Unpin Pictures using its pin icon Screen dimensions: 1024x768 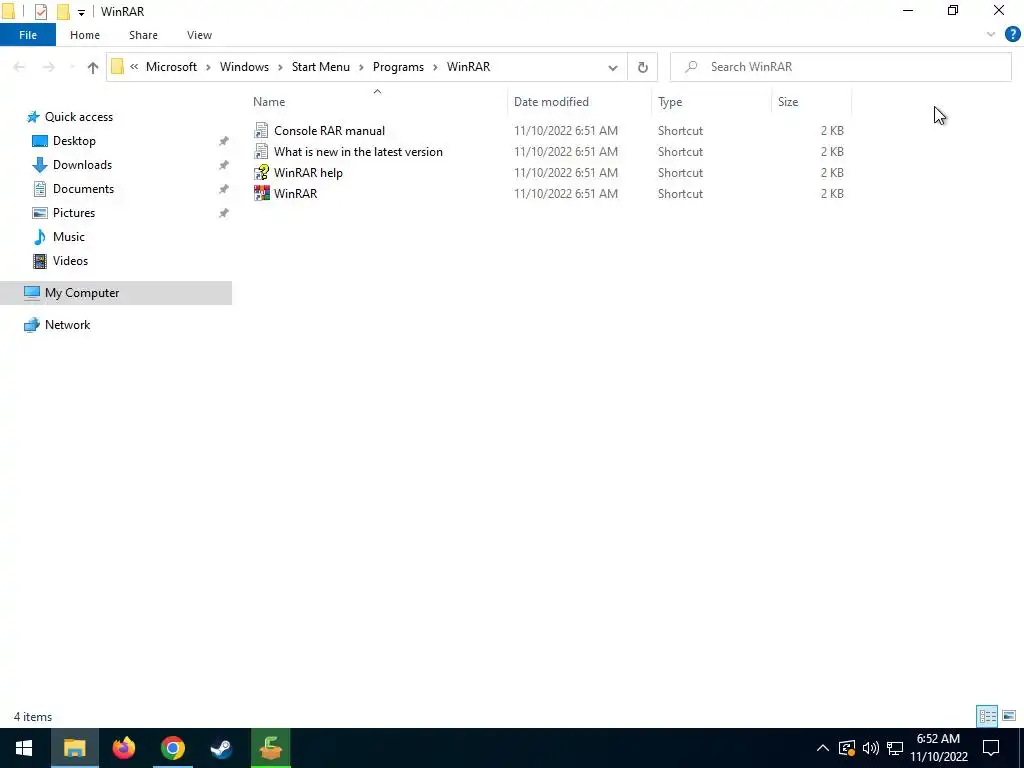pos(223,213)
